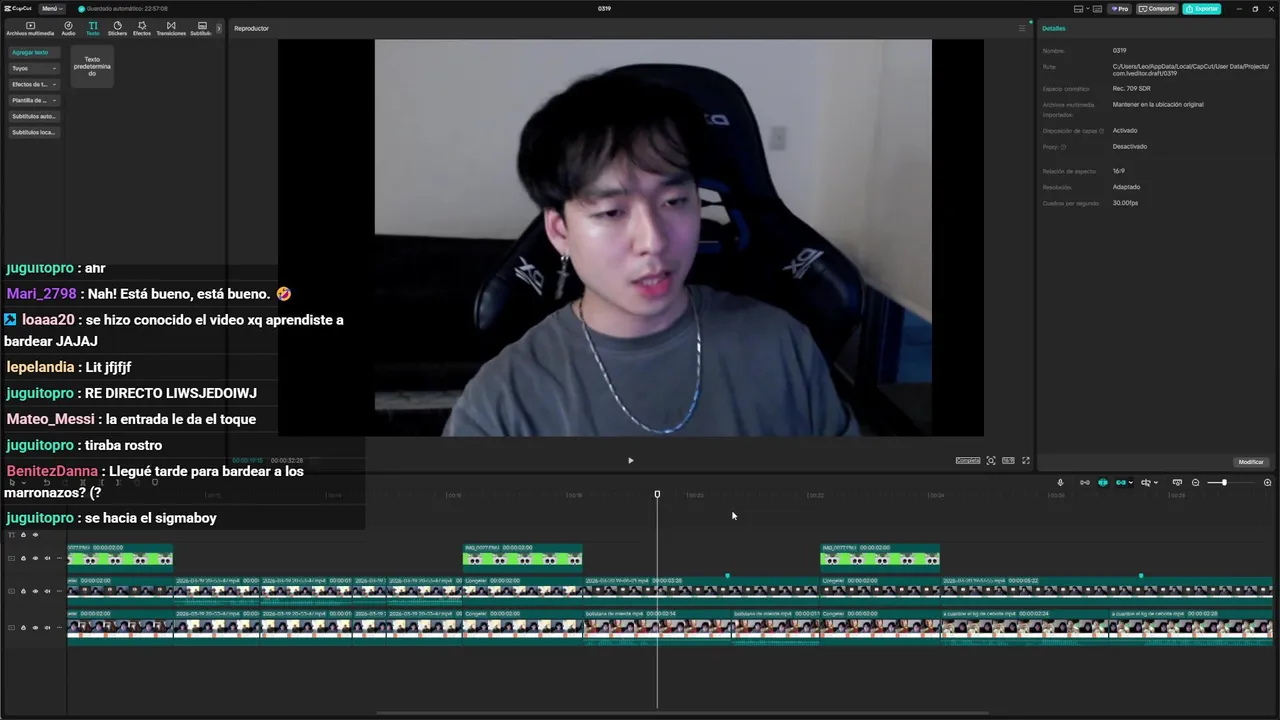The width and height of the screenshot is (1280, 720).
Task: Toggle clip linking in the timeline
Action: click(x=1120, y=482)
